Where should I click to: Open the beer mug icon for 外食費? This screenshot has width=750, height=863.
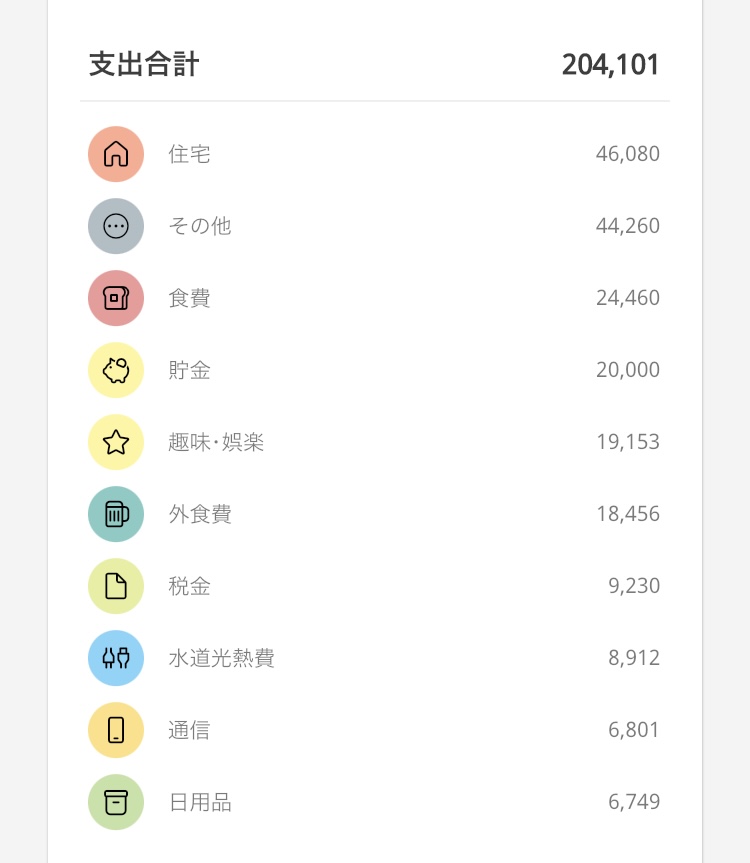click(x=116, y=514)
